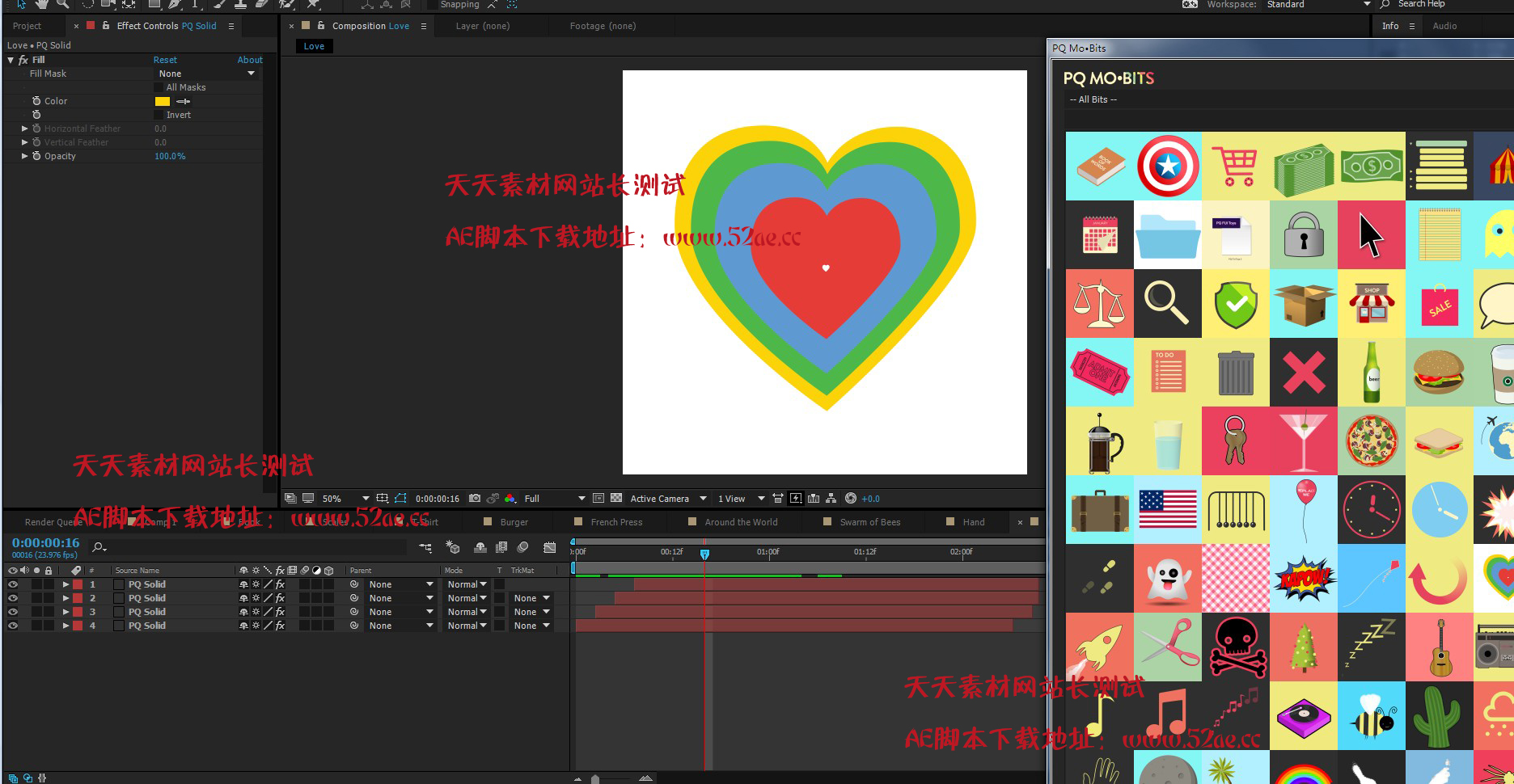The image size is (1514, 784).
Task: Click the timeline search field
Action: [x=251, y=547]
